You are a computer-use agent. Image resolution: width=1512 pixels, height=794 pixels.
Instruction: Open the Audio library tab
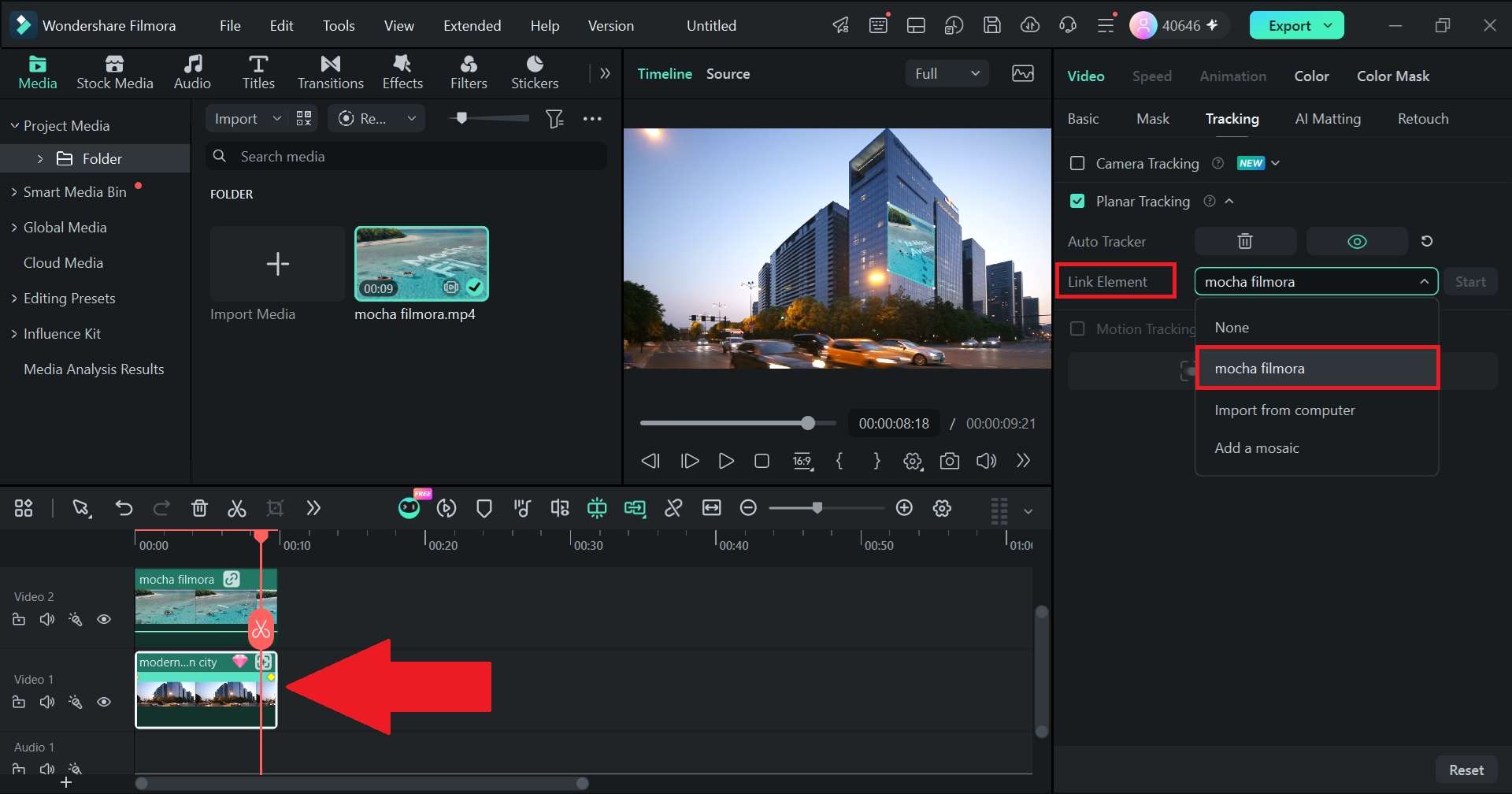192,72
